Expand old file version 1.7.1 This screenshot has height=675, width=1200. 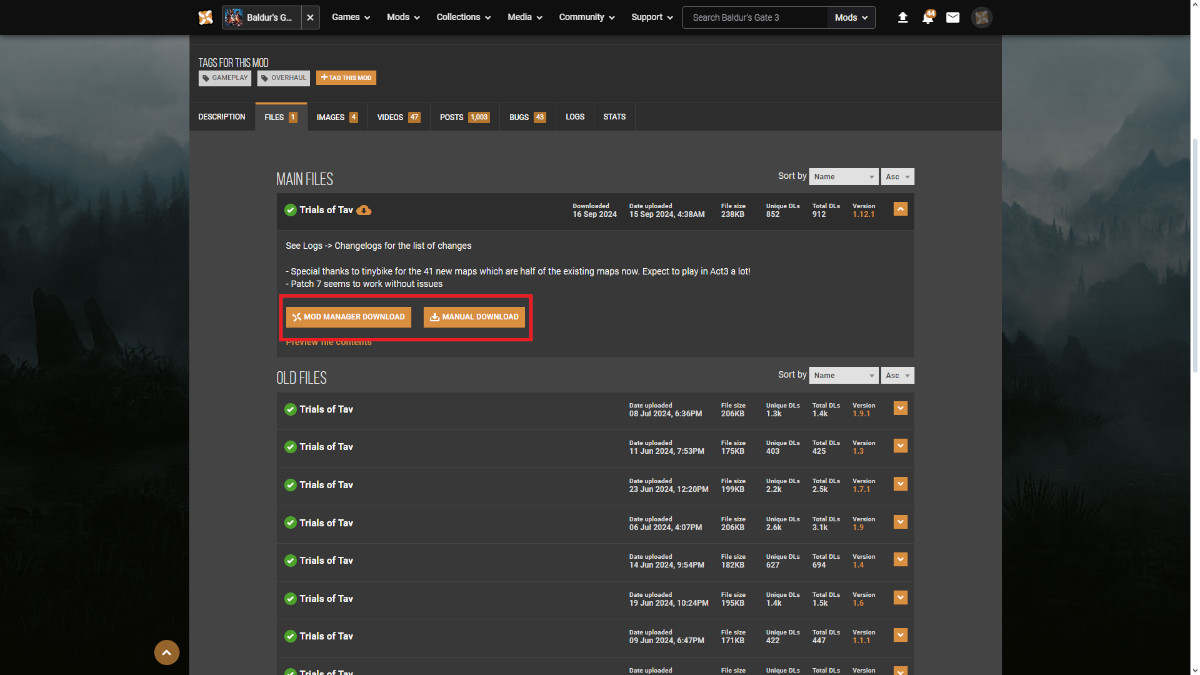[900, 484]
